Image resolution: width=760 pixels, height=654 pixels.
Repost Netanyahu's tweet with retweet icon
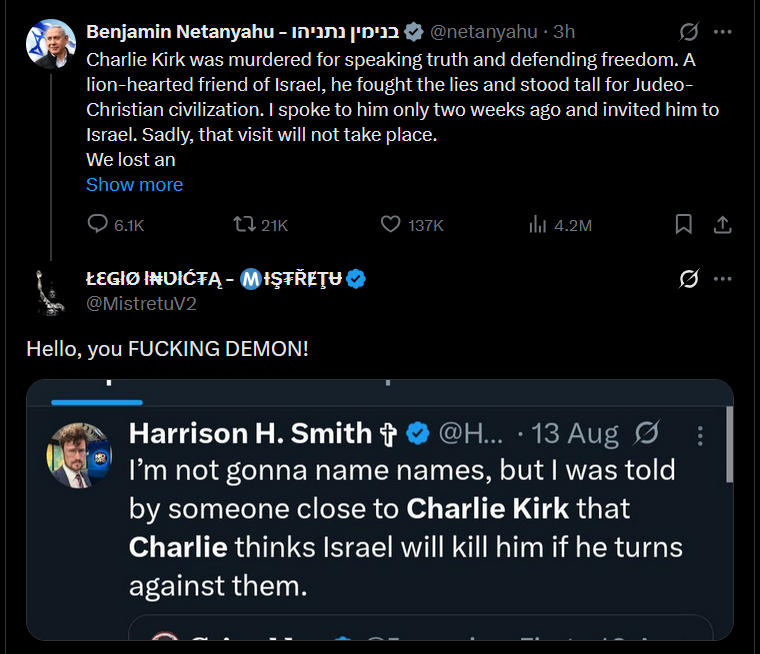pos(242,225)
